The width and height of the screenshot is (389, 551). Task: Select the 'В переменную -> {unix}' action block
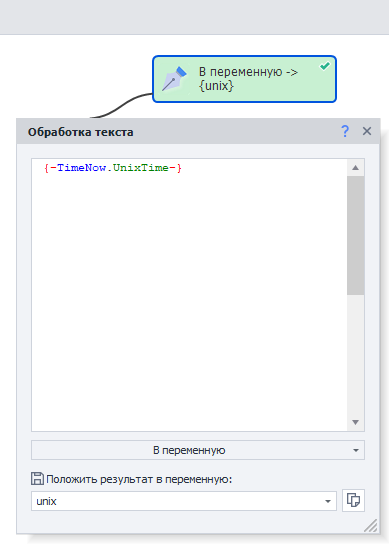244,79
